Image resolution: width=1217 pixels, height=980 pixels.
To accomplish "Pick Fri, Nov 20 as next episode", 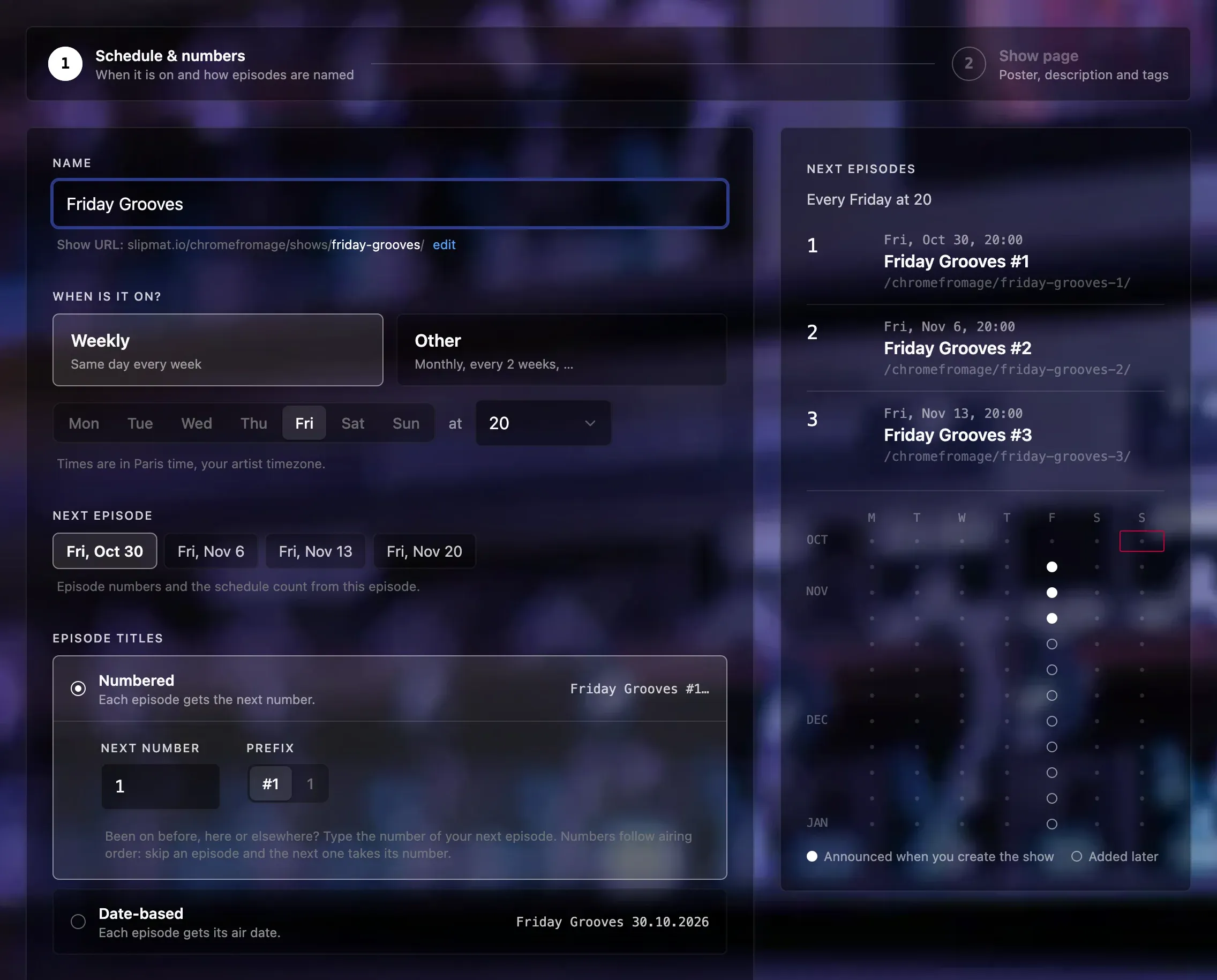I will (x=424, y=551).
